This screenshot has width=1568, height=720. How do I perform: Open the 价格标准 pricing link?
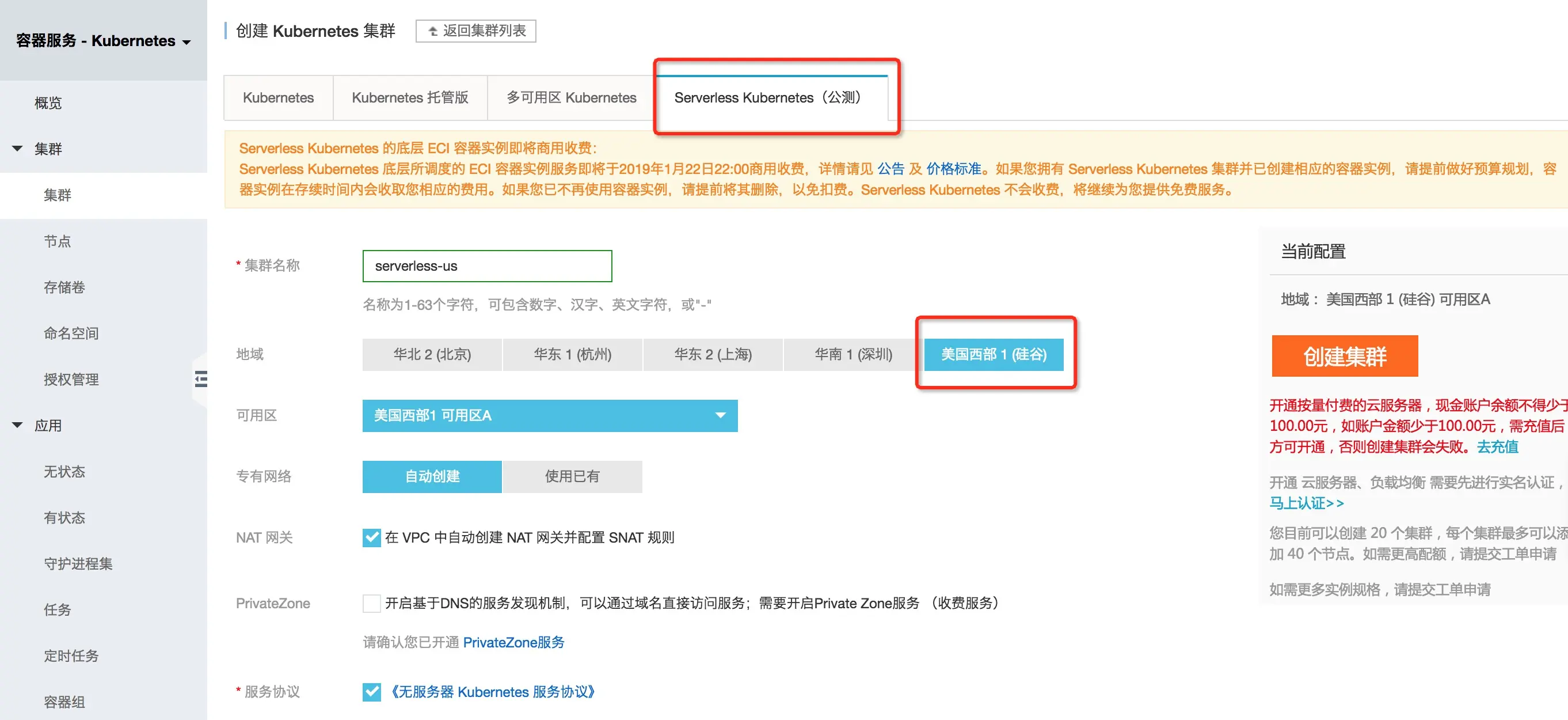[953, 169]
